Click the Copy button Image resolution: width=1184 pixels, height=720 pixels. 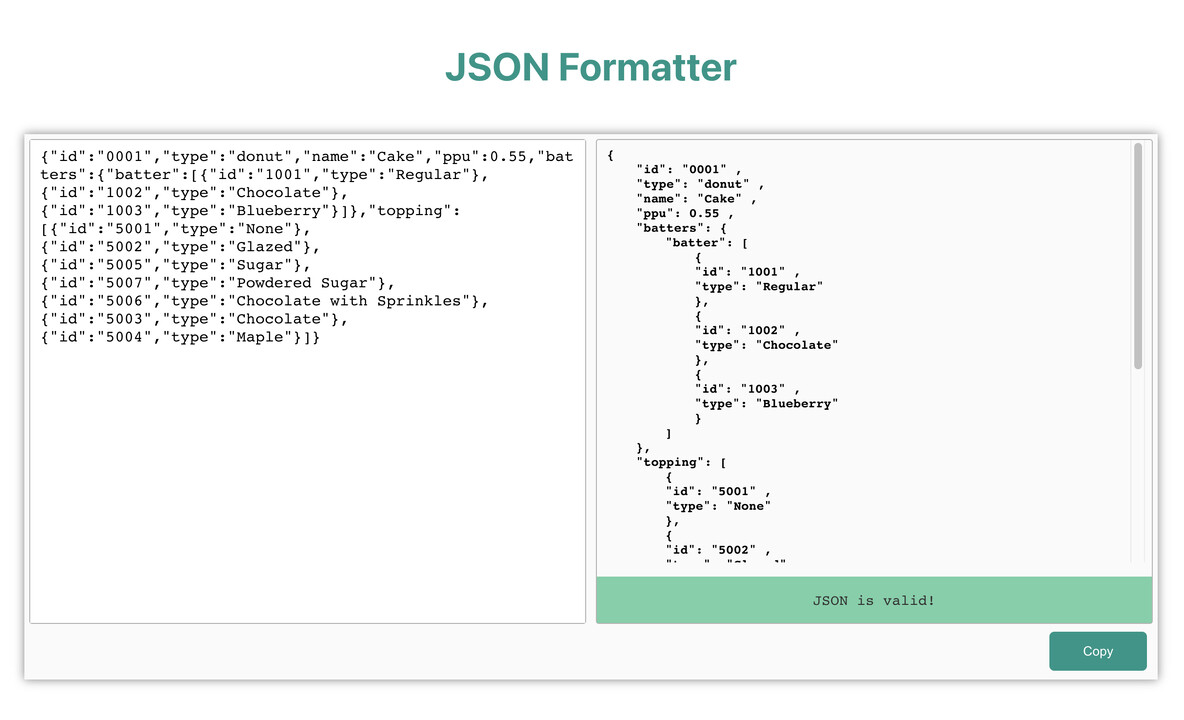tap(1097, 651)
